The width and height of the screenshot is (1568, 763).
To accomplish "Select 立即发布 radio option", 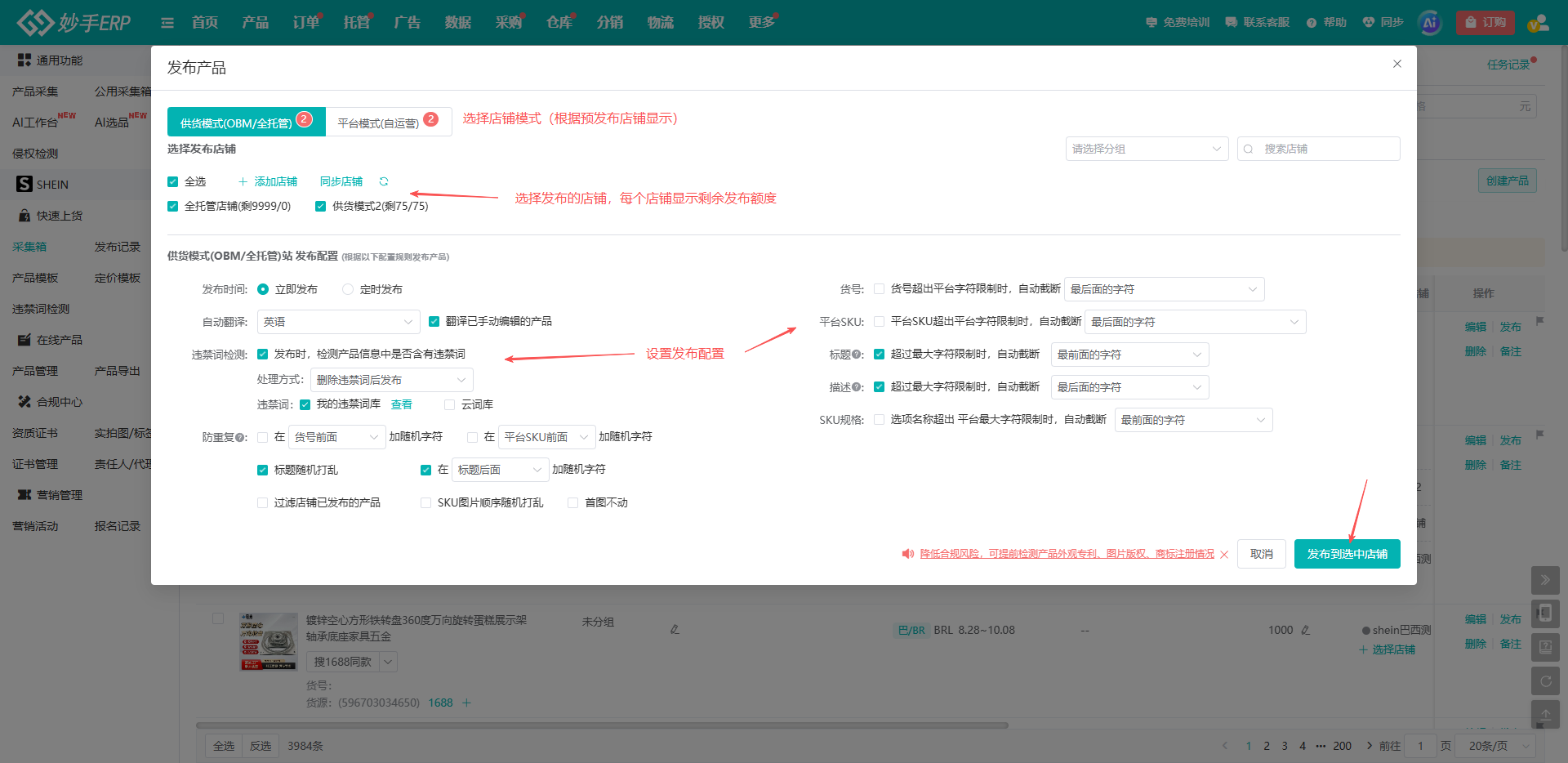I will (x=263, y=289).
